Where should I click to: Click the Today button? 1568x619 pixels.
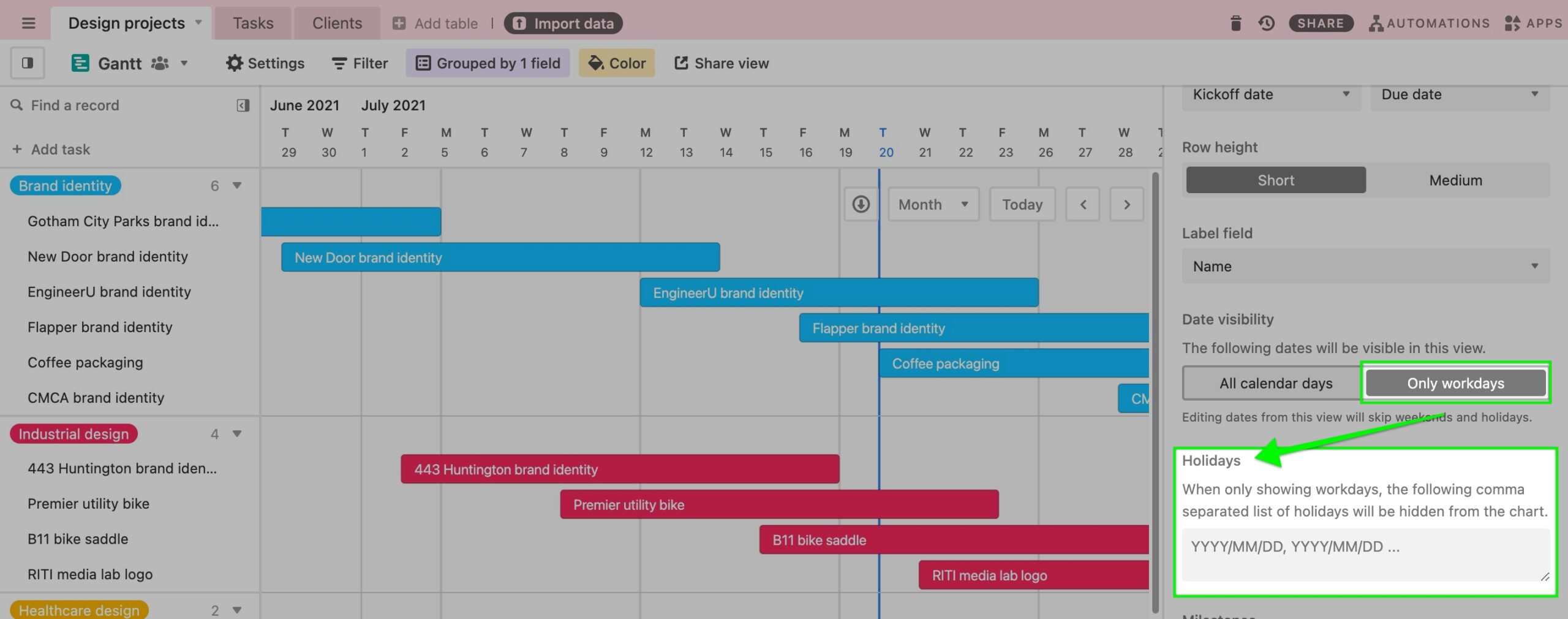(x=1022, y=204)
